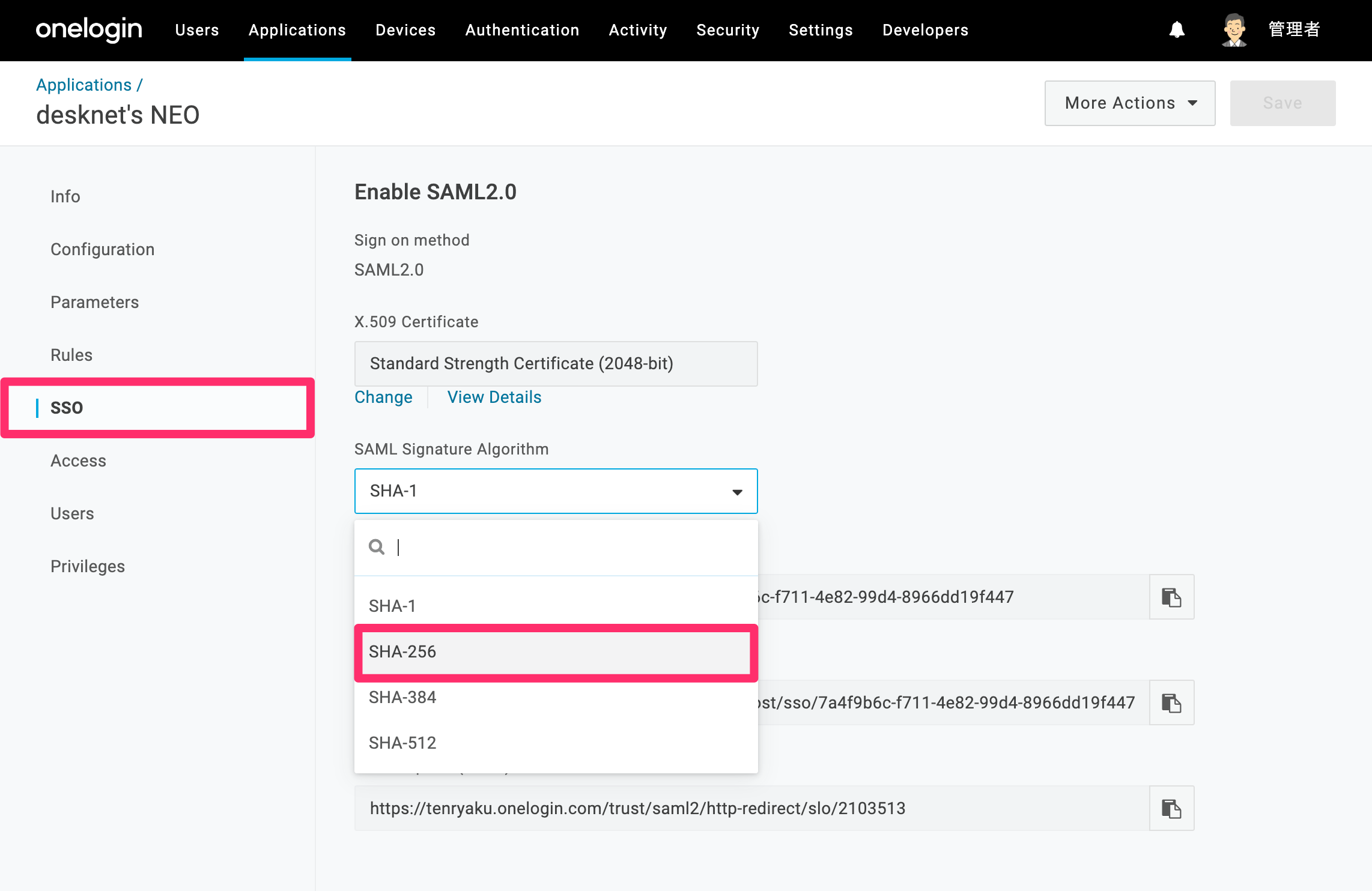Expand the More Actions dropdown
The width and height of the screenshot is (1372, 891).
[1130, 103]
